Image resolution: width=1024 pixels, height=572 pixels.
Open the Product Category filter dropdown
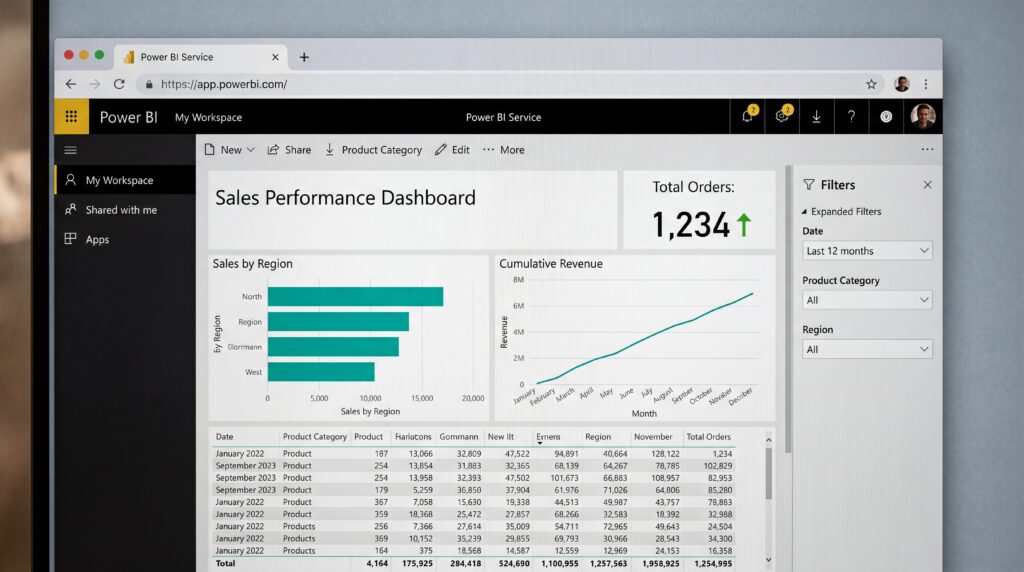point(867,300)
